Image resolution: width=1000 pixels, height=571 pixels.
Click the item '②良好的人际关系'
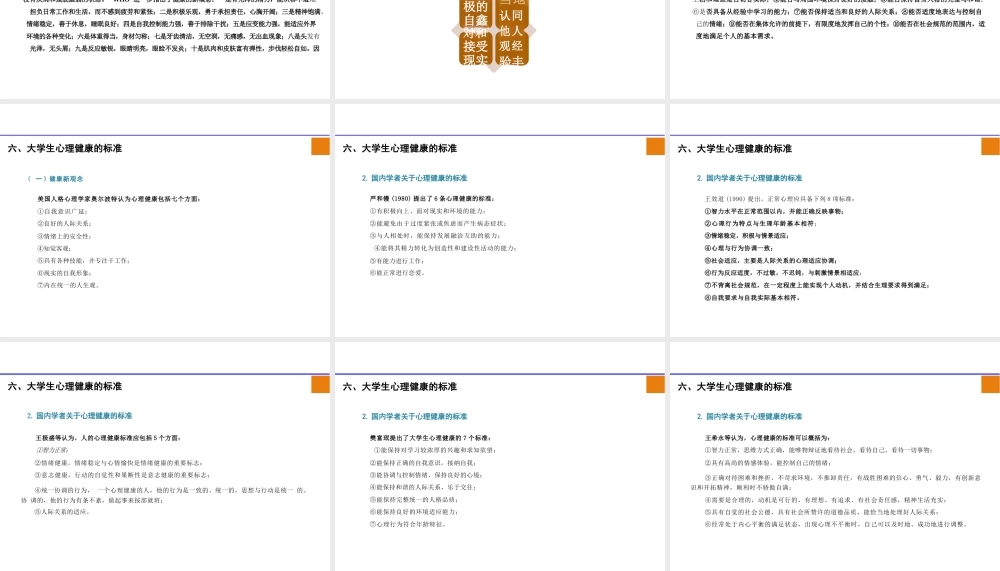tap(64, 223)
